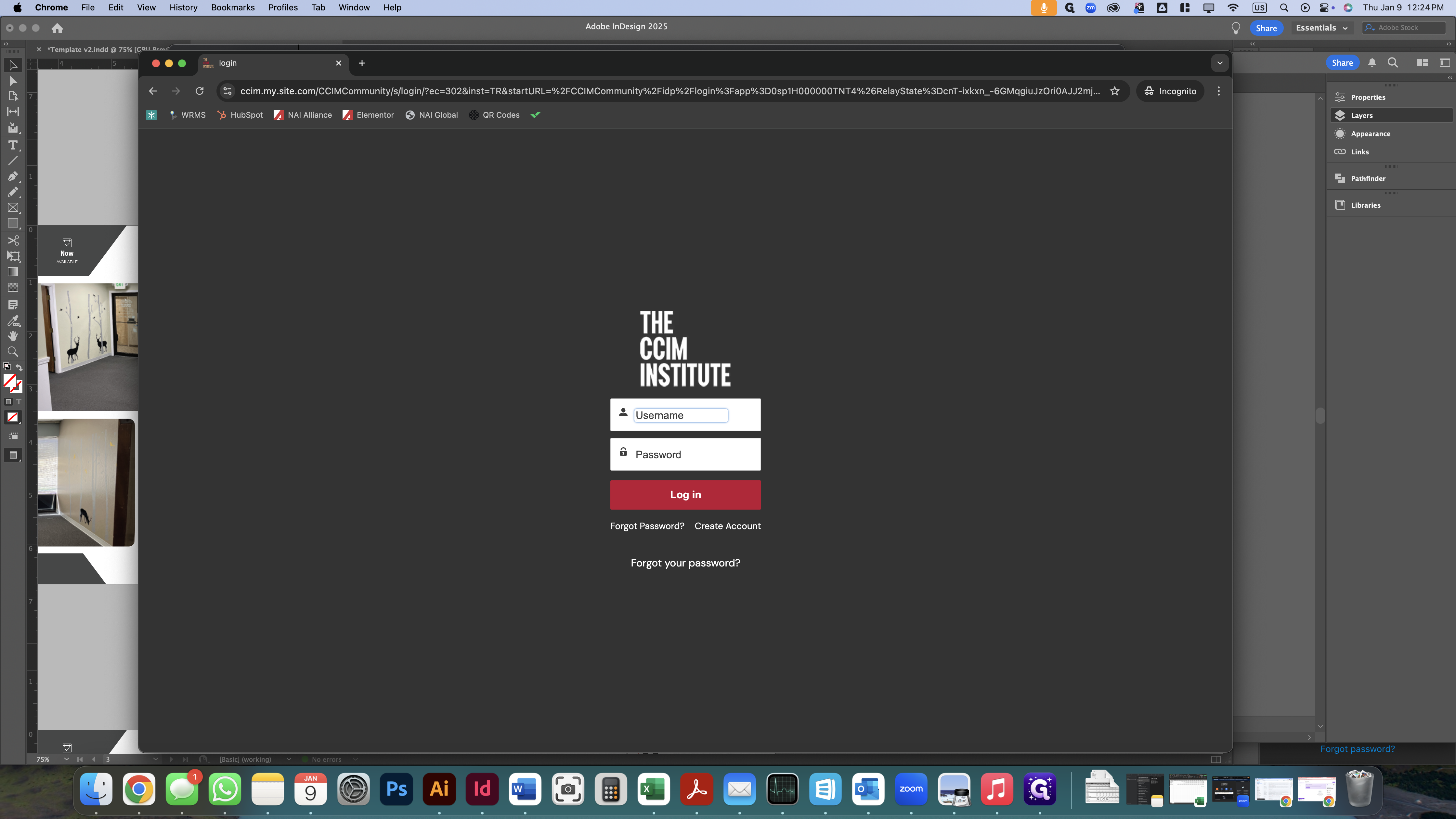Select the InDesign Selection tool
Screen dimensions: 1456x819
click(12, 66)
